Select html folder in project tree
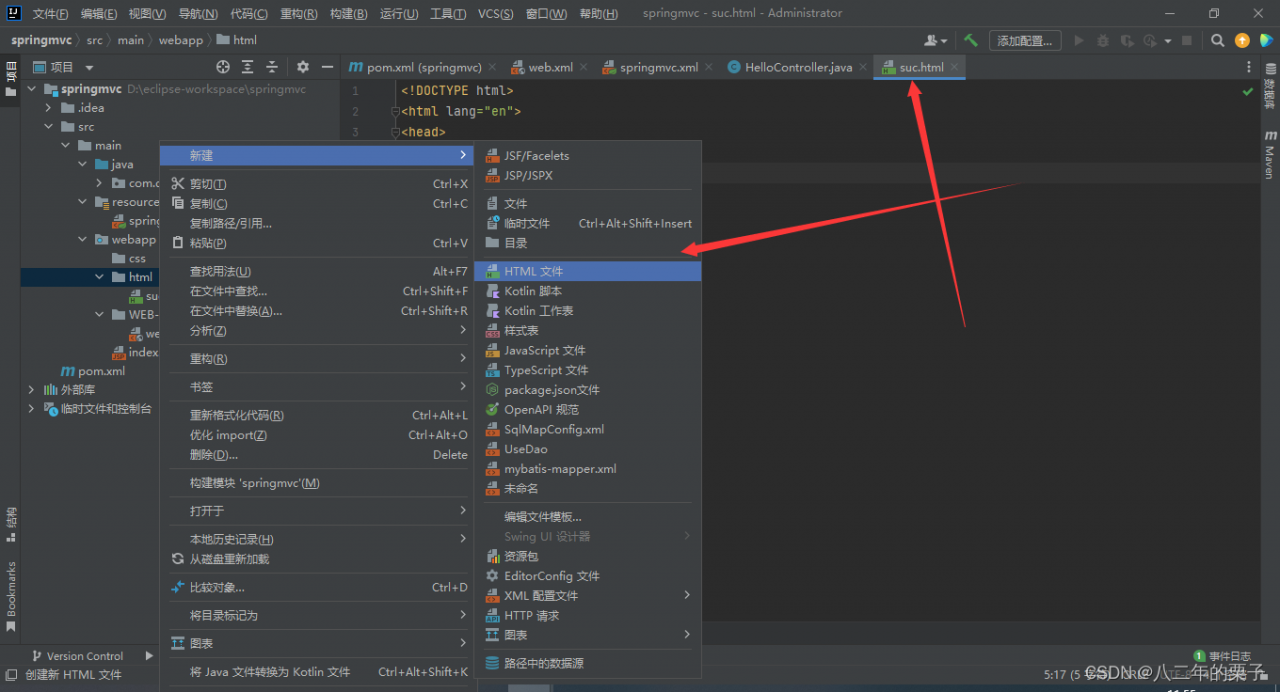 click(140, 277)
